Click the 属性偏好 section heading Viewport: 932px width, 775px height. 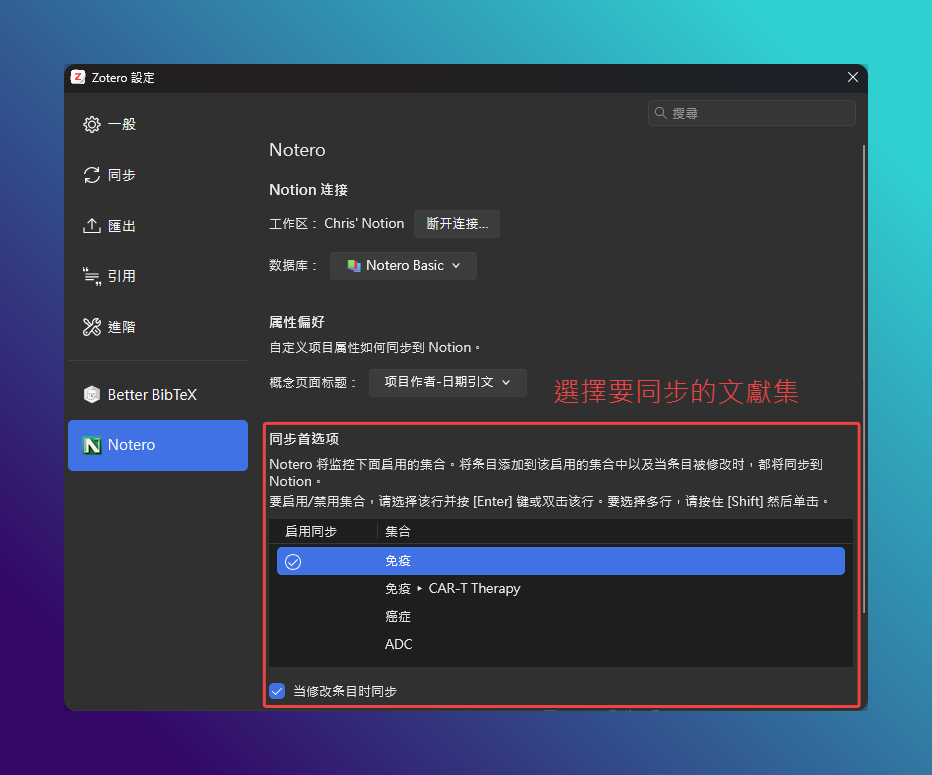[297, 322]
